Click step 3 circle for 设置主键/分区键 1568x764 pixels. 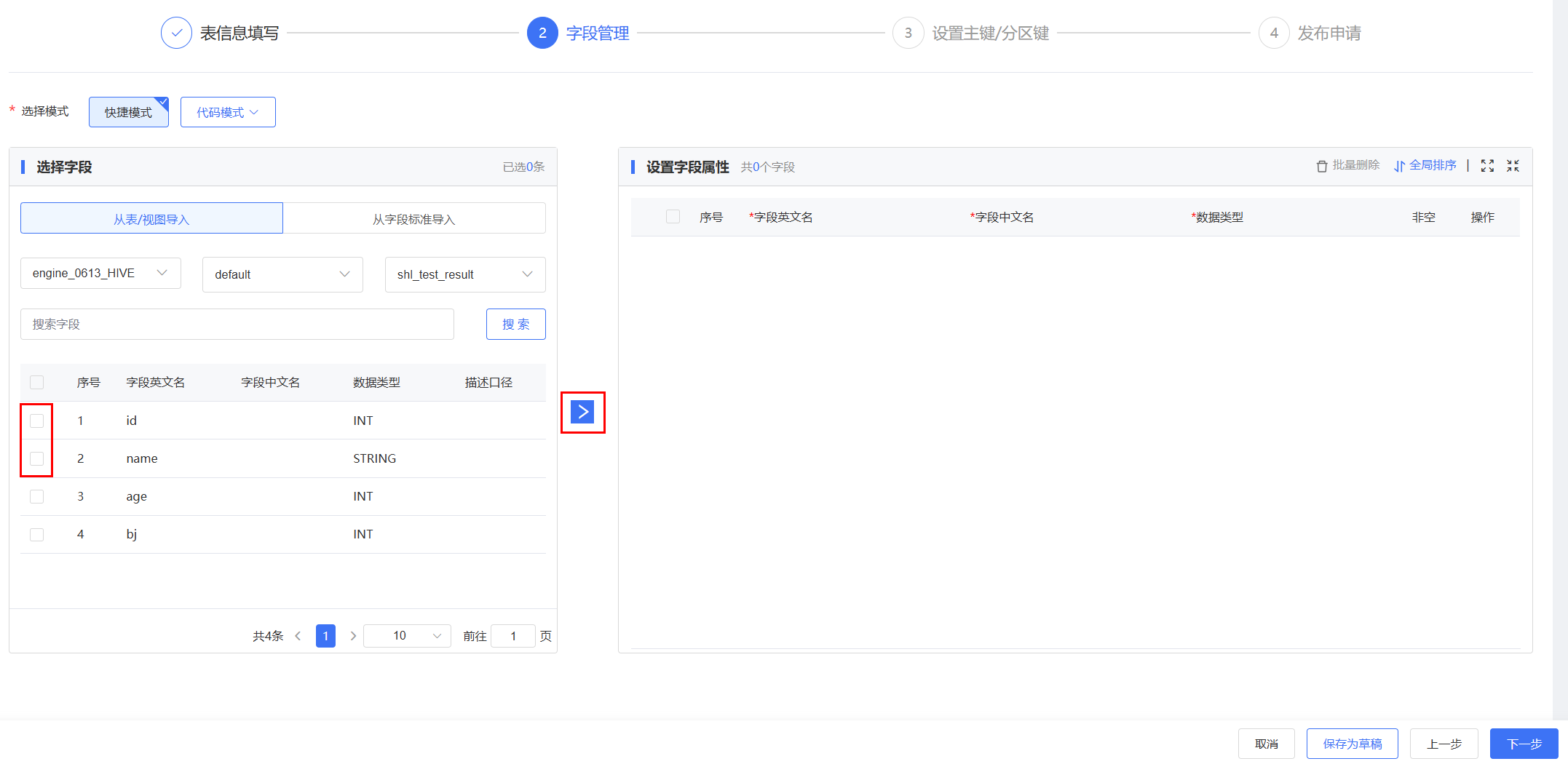coord(908,33)
